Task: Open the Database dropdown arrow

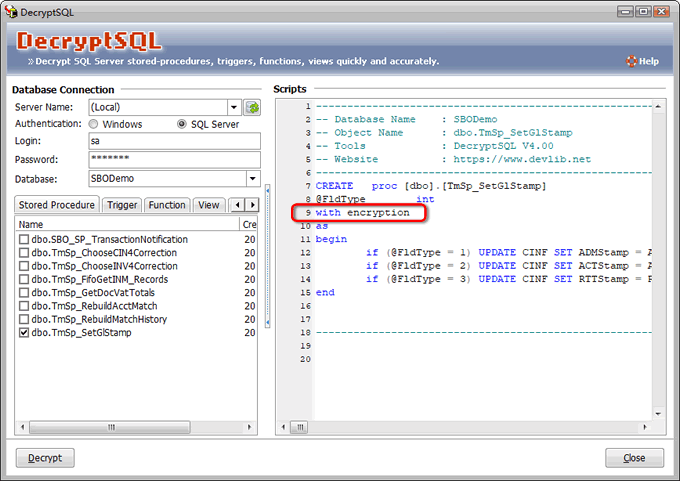Action: click(253, 179)
